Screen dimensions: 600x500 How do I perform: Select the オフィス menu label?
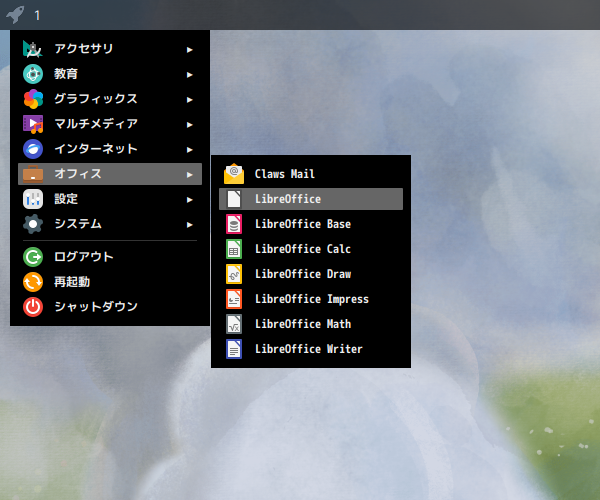78,174
